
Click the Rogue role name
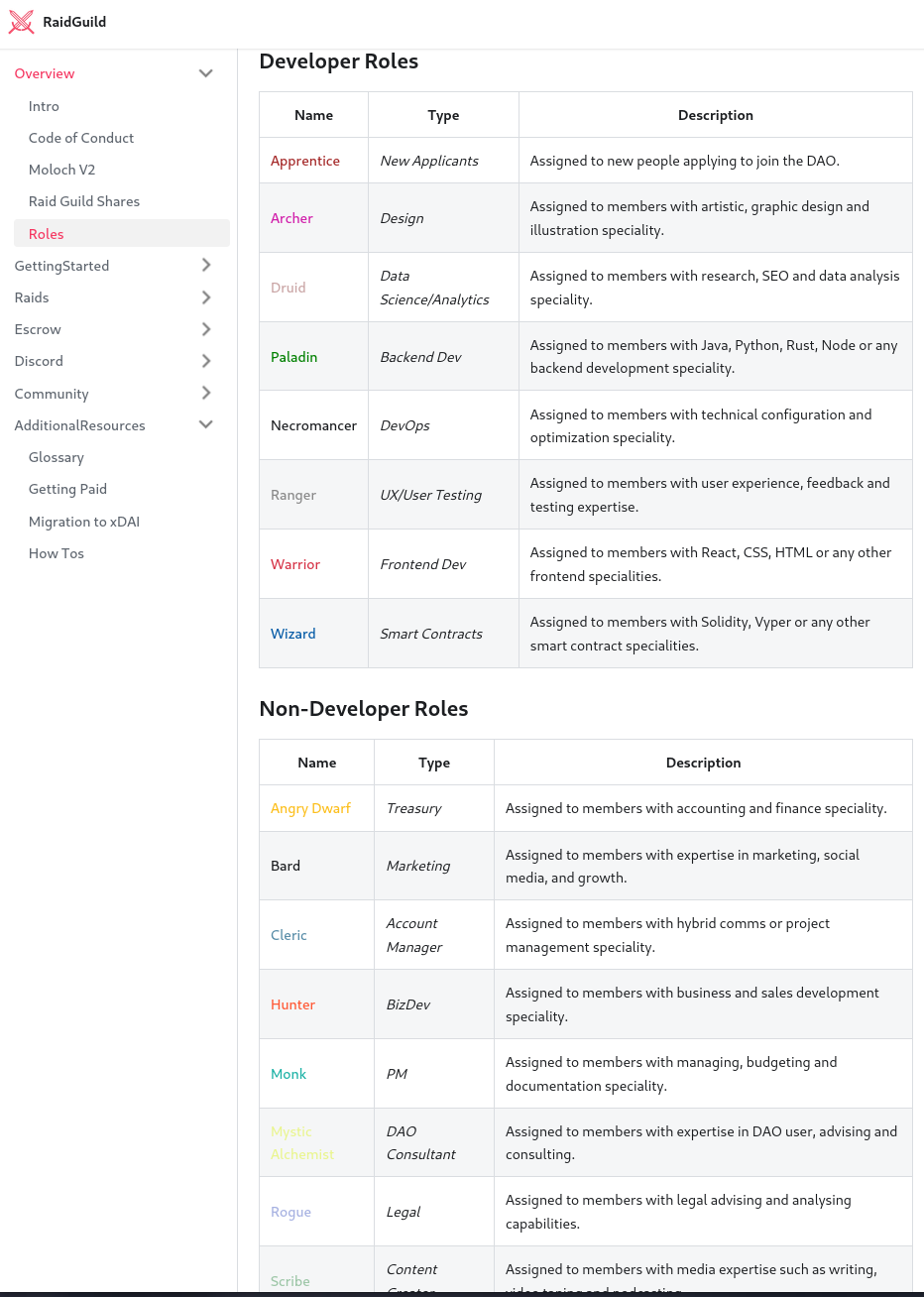pyautogui.click(x=290, y=1212)
